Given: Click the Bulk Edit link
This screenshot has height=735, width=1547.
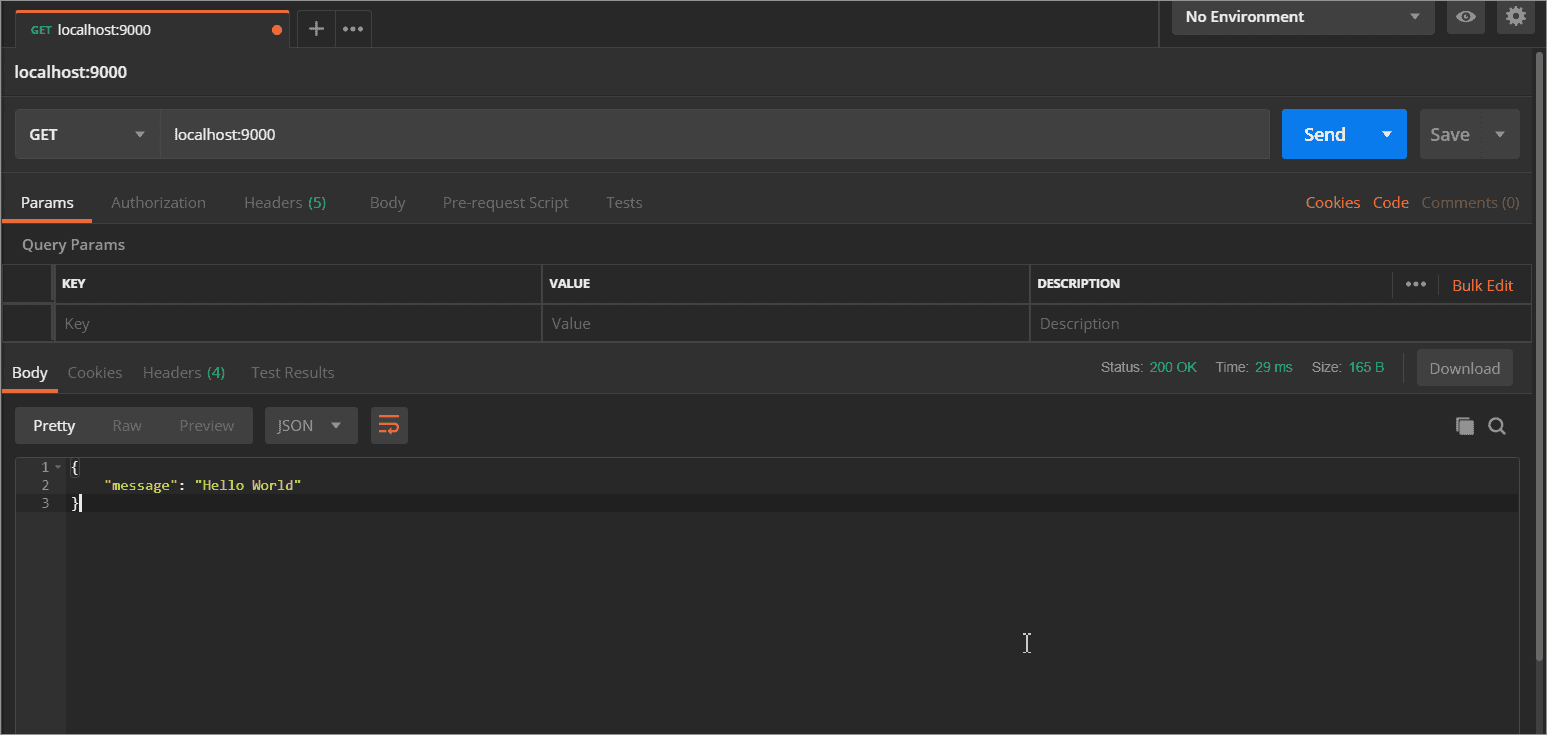Looking at the screenshot, I should (x=1482, y=285).
